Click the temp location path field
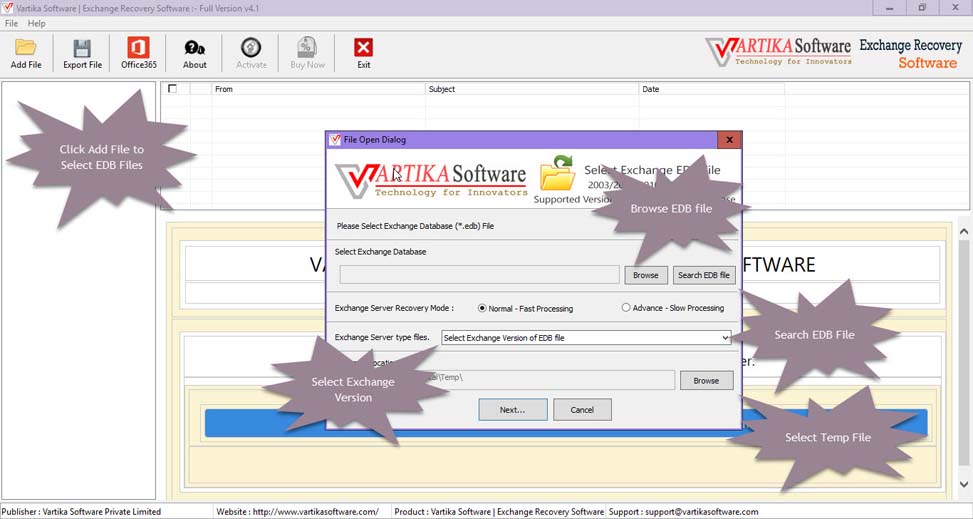 click(x=507, y=380)
